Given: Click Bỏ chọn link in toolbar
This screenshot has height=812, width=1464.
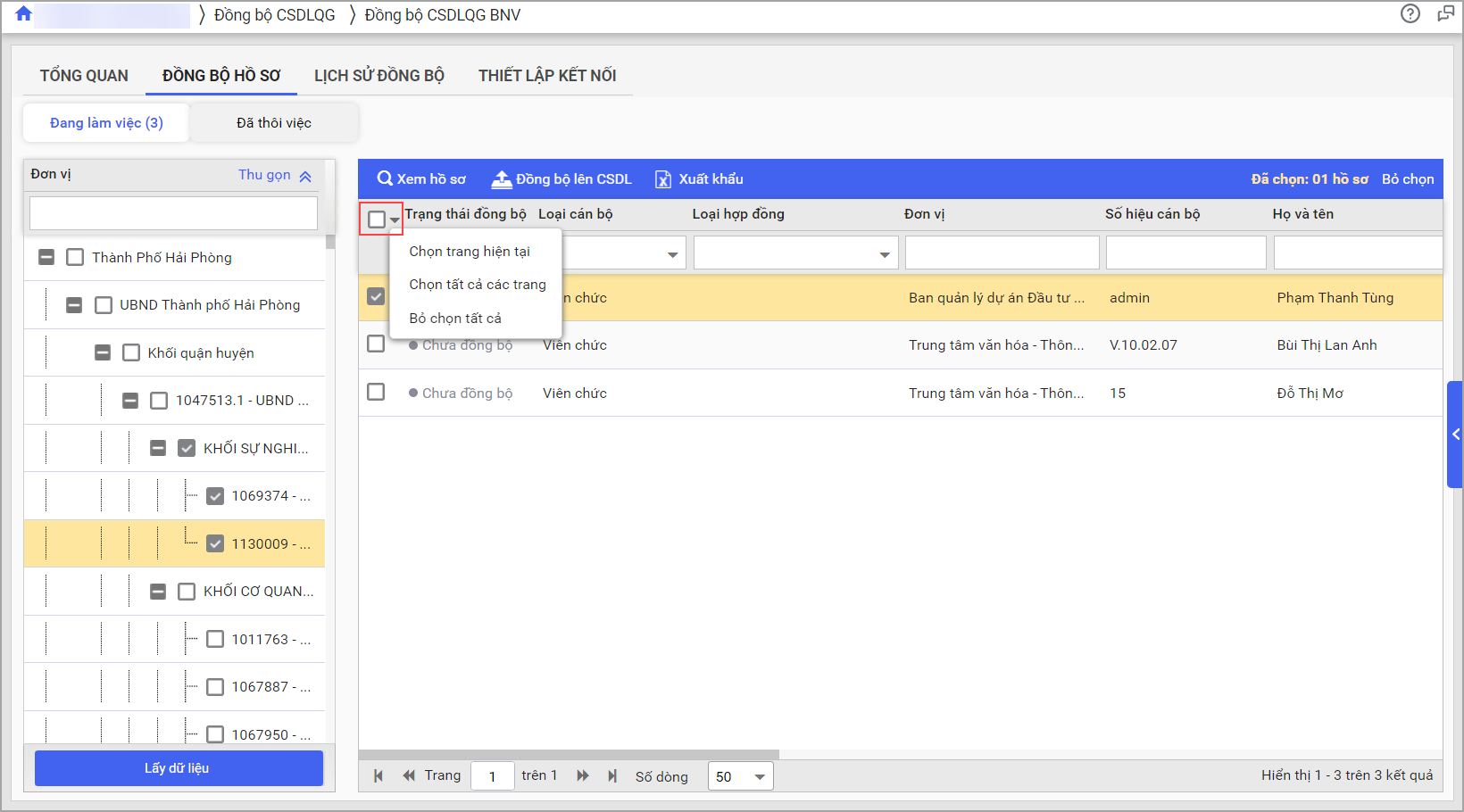Looking at the screenshot, I should (x=1408, y=179).
